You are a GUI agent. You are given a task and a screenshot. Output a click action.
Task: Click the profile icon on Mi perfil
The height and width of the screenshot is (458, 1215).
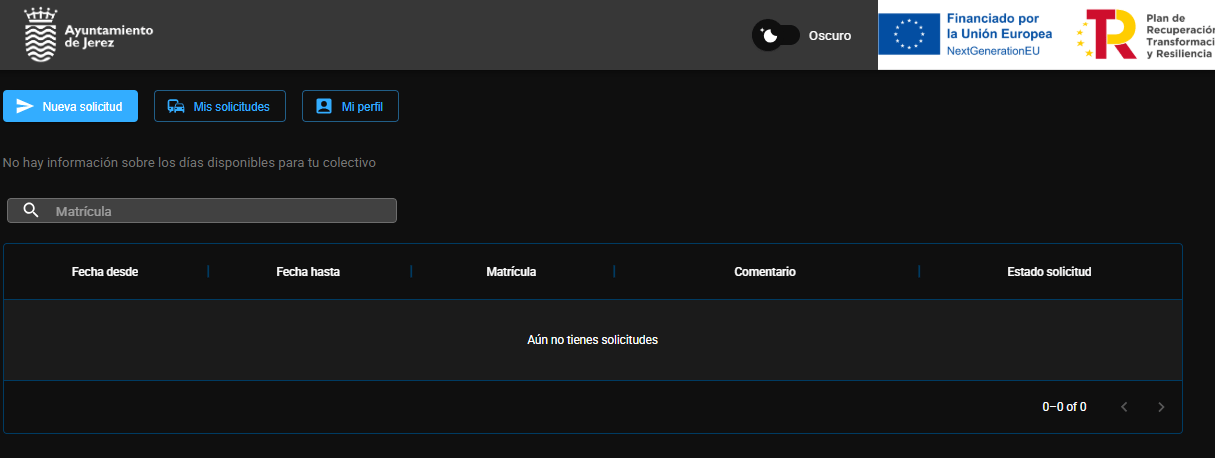click(x=323, y=106)
